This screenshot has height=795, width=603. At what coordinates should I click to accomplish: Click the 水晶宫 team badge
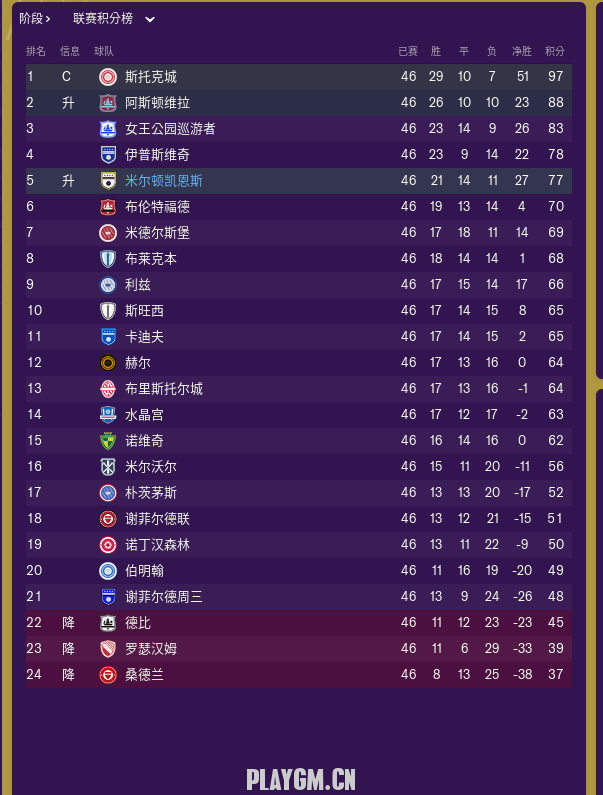pos(108,415)
